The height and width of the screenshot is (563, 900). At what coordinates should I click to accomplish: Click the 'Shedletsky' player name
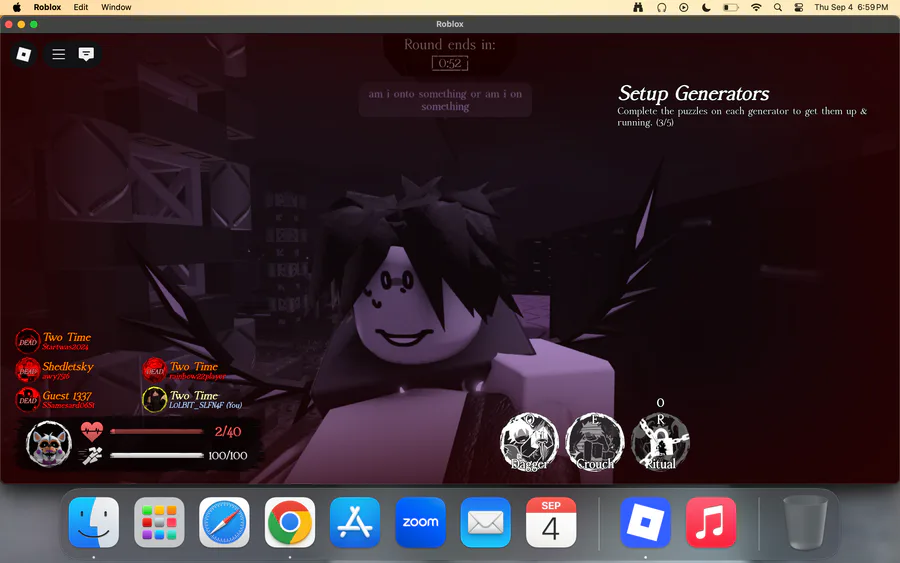68,366
